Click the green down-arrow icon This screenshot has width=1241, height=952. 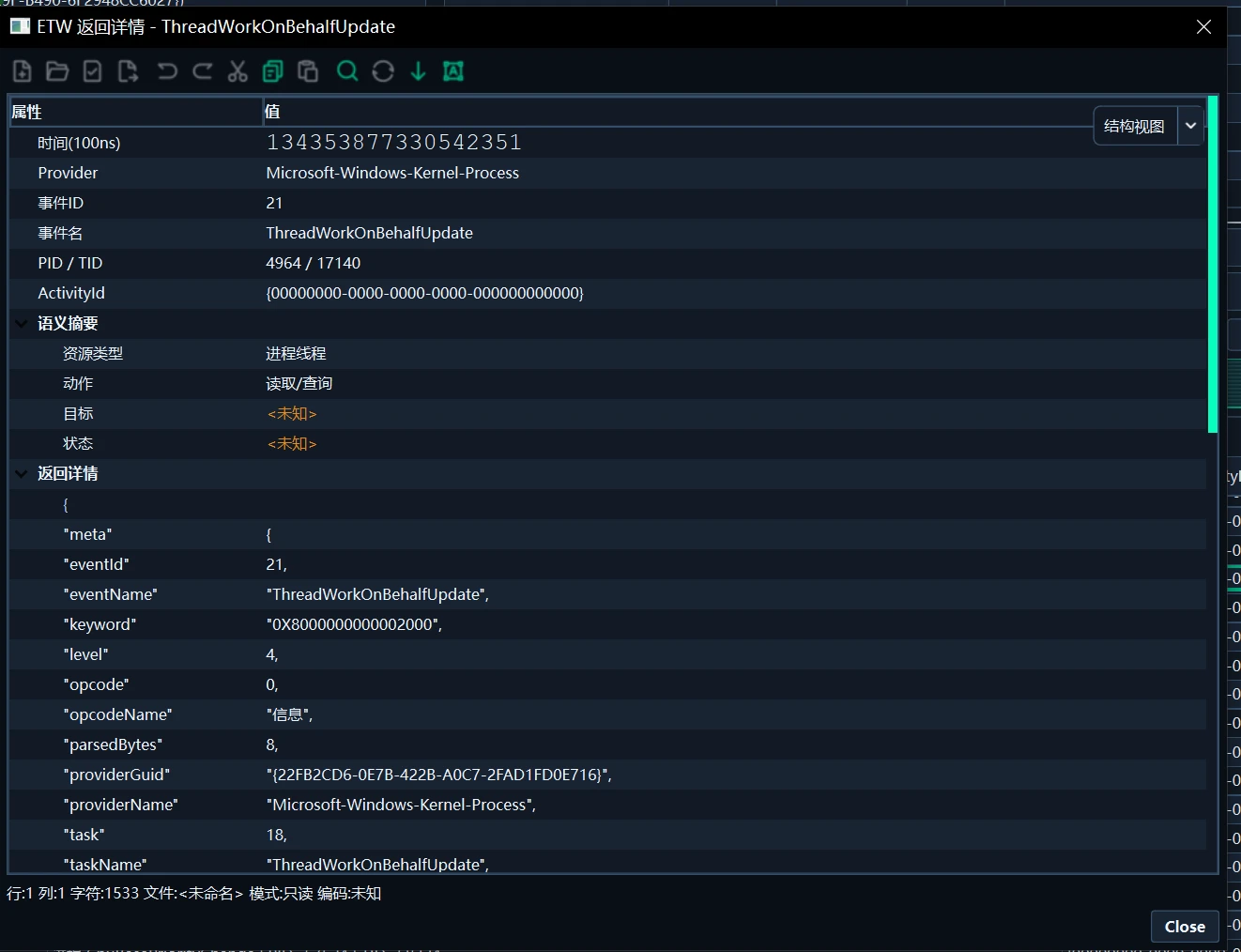click(418, 71)
